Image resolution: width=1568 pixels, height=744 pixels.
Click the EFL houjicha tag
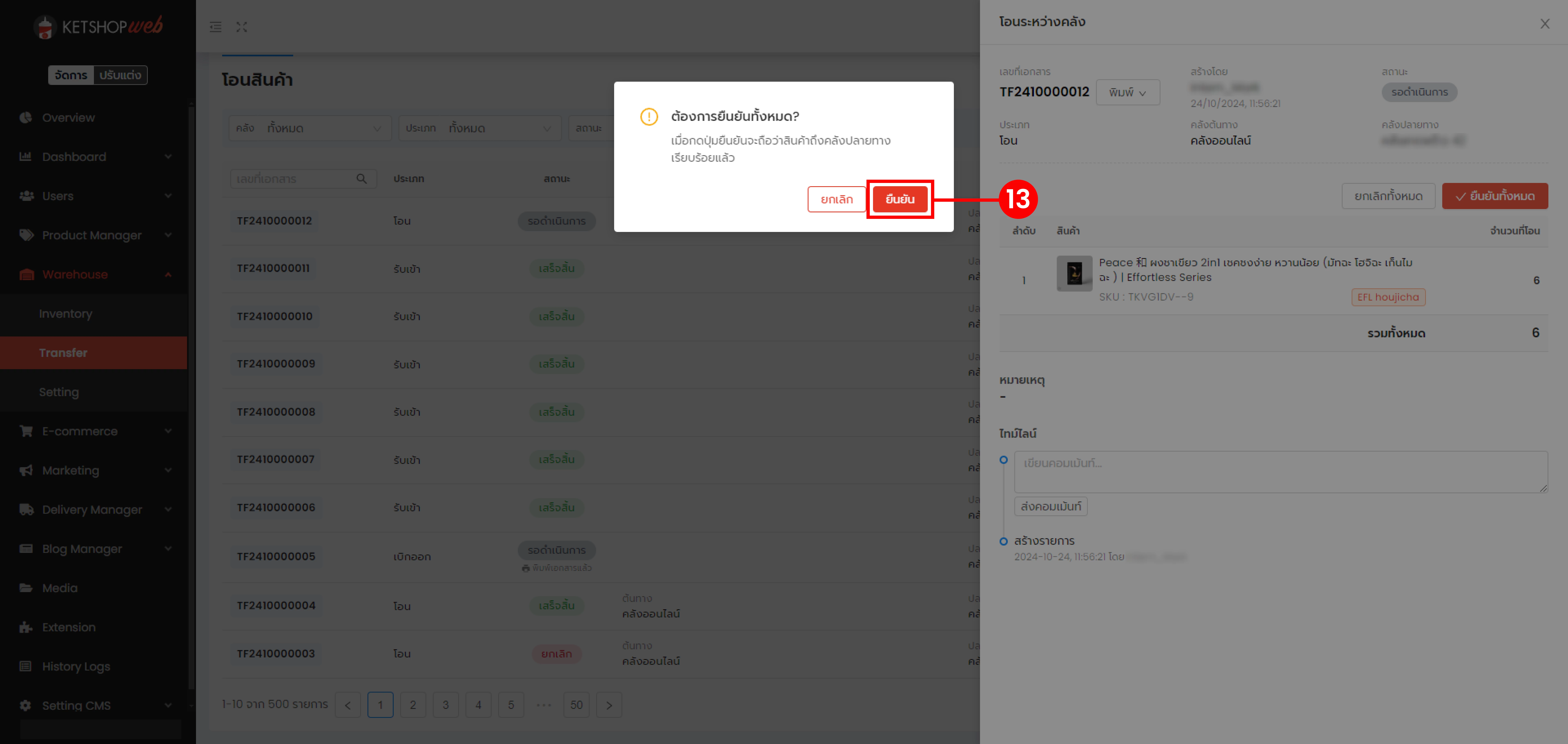tap(1388, 297)
